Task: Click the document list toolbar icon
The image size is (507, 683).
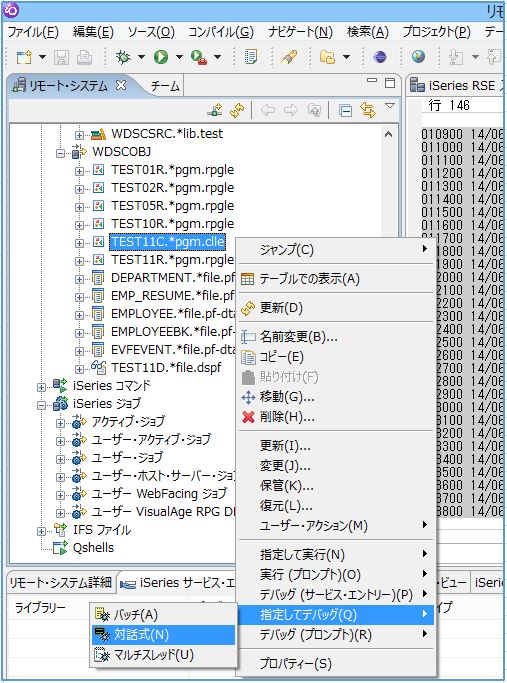Action: [x=250, y=57]
